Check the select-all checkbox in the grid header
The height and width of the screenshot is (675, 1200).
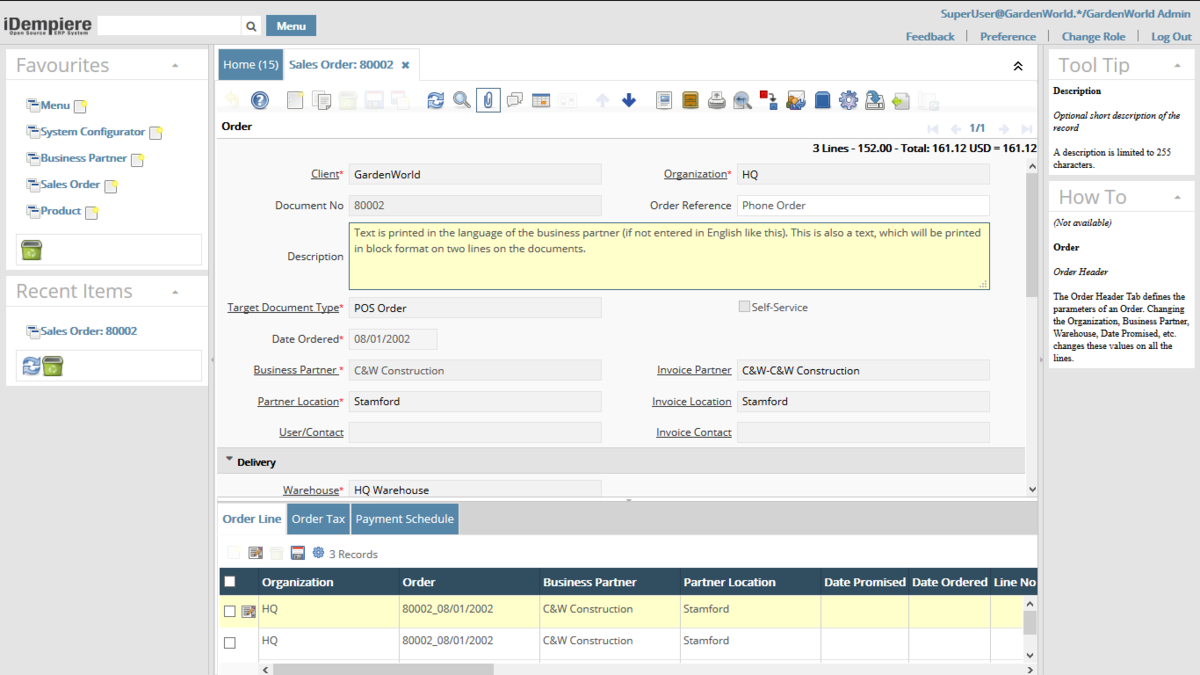230,582
